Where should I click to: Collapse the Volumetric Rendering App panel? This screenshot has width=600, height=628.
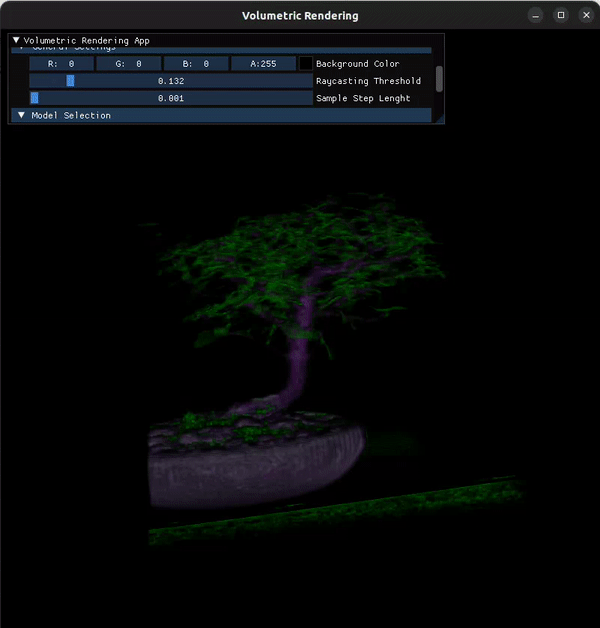tap(16, 40)
